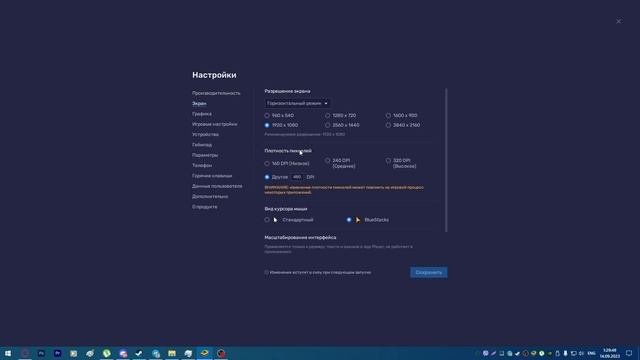Image resolution: width=640 pixels, height=360 pixels.
Task: Click the Сохранить button
Action: coord(429,272)
